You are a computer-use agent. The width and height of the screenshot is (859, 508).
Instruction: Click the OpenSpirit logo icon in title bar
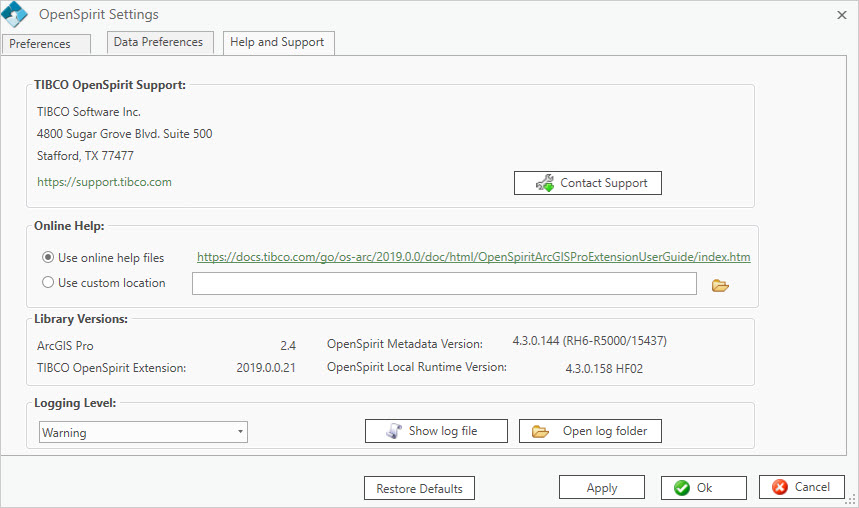14,14
